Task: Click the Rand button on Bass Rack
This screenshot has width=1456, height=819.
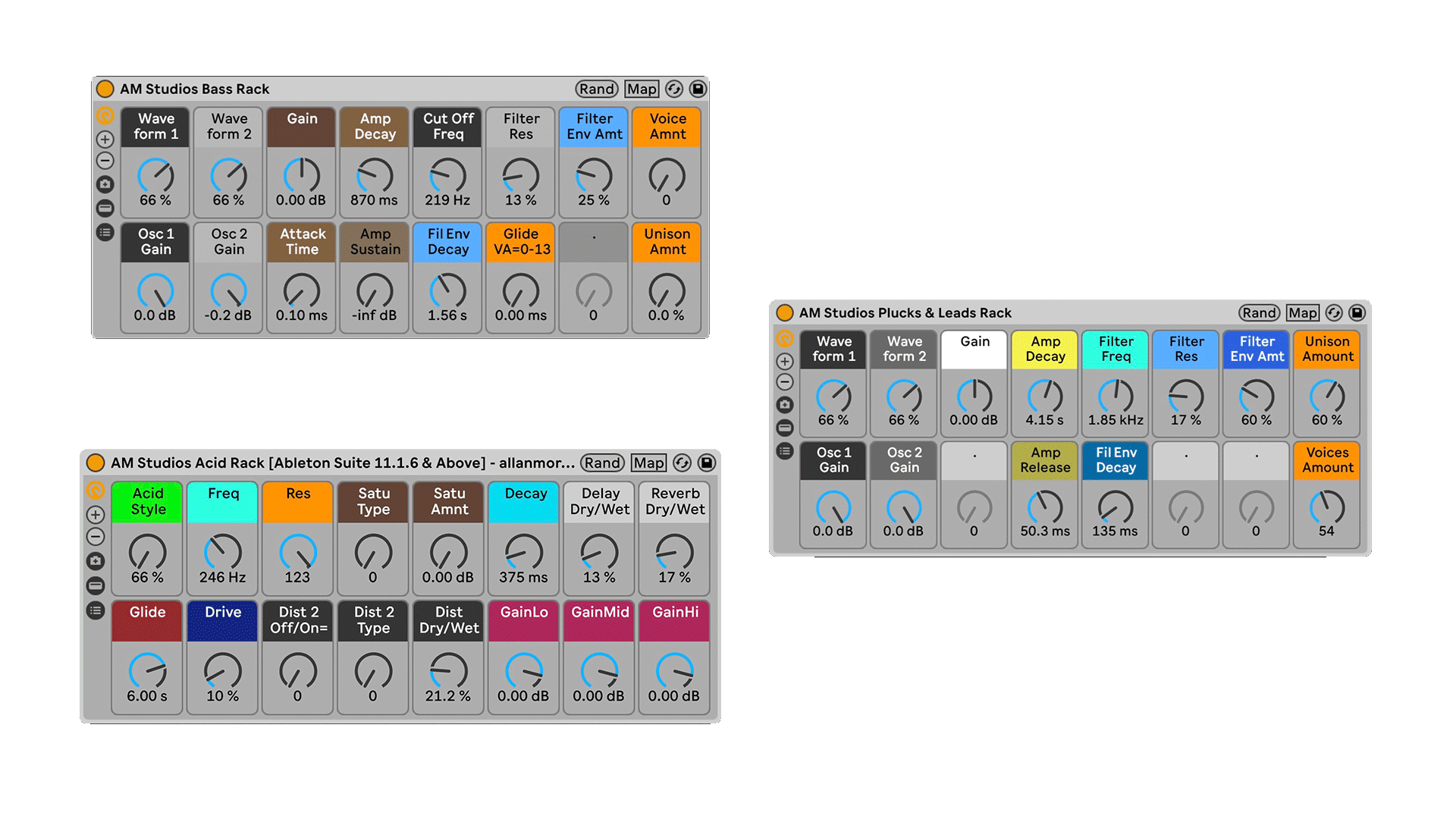Action: pyautogui.click(x=596, y=89)
